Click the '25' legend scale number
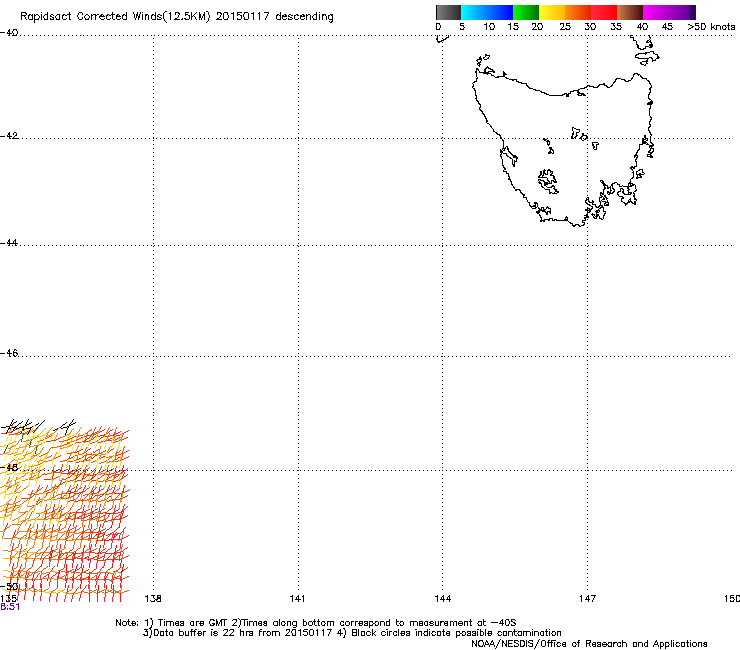 [x=565, y=27]
